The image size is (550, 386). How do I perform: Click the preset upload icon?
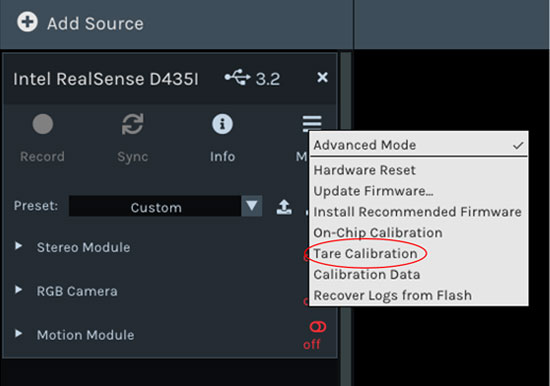284,207
